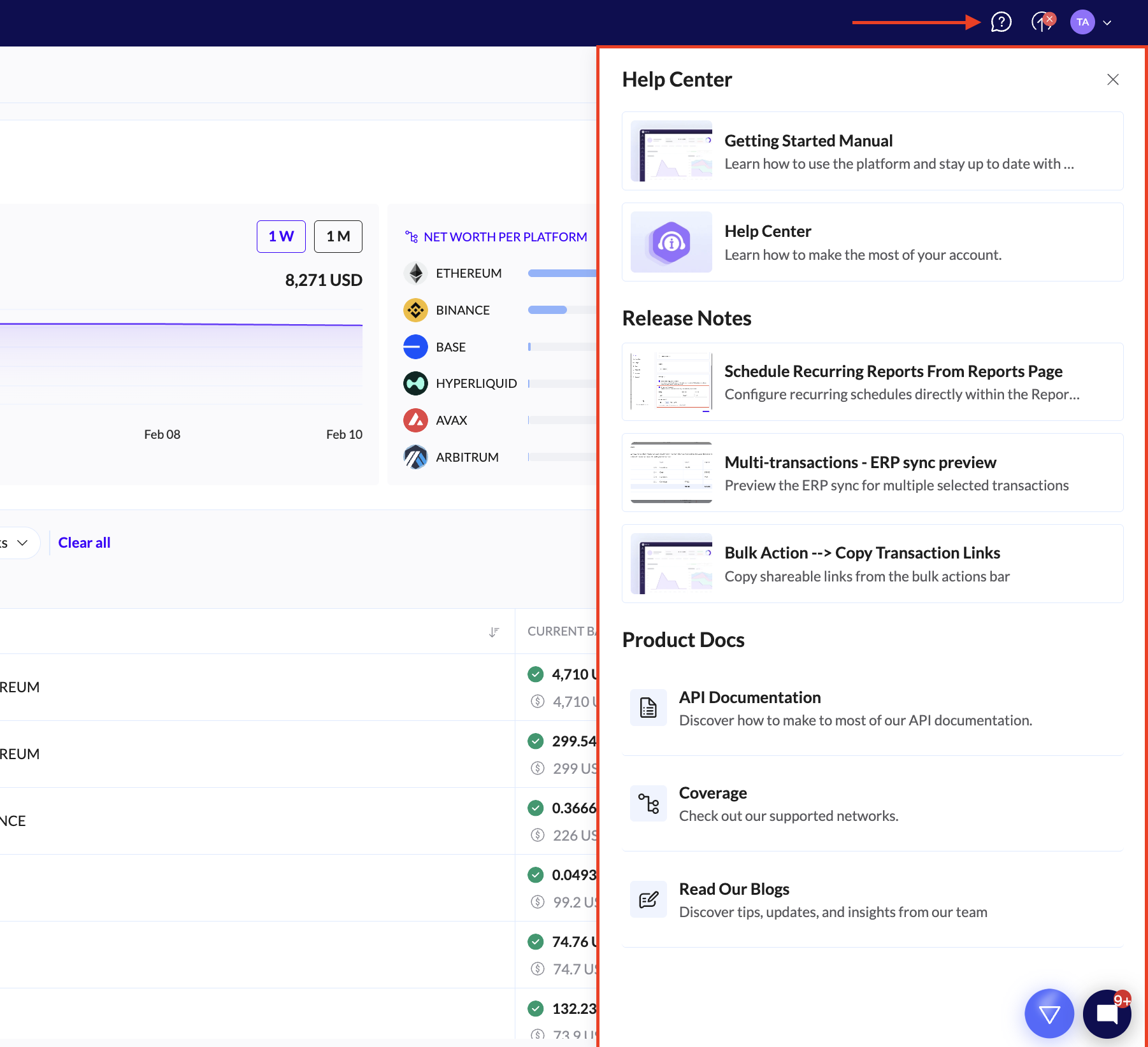Click the column sort descending icon
The image size is (1148, 1047).
[x=494, y=632]
